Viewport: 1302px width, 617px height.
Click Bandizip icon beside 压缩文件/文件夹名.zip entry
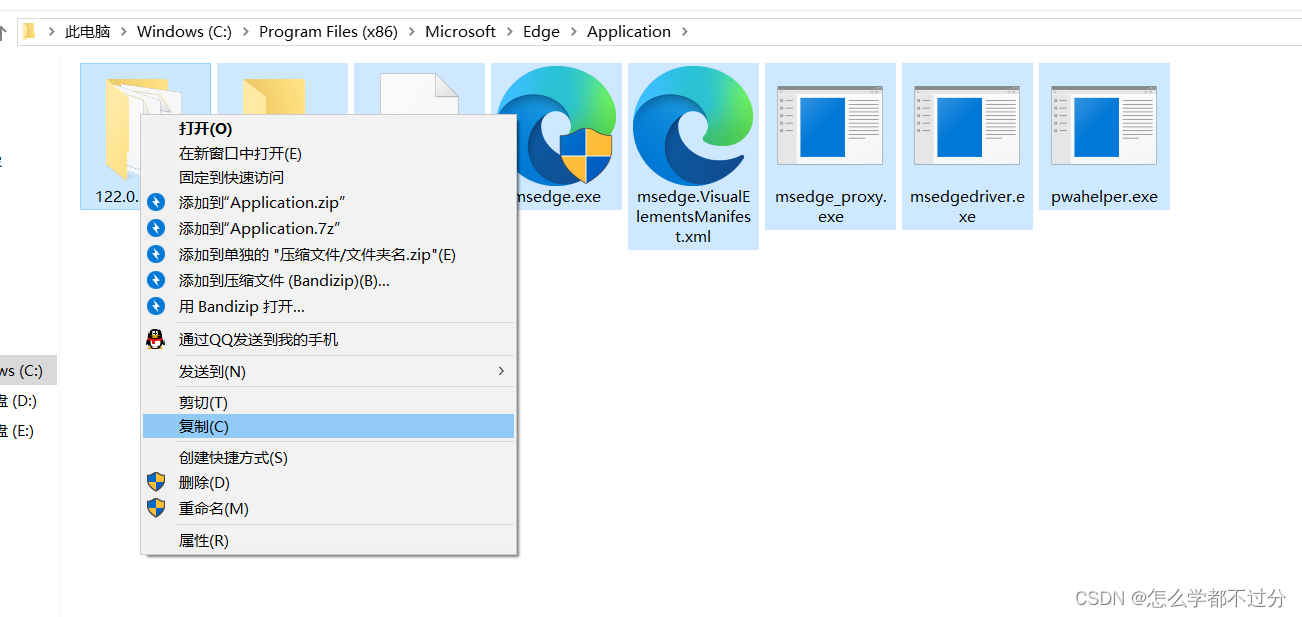(156, 254)
